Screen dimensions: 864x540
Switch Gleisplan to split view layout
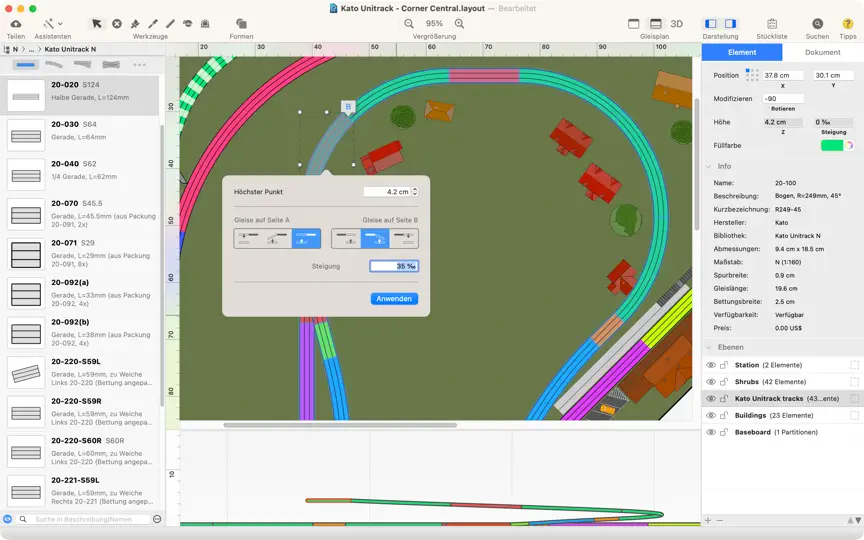point(656,24)
